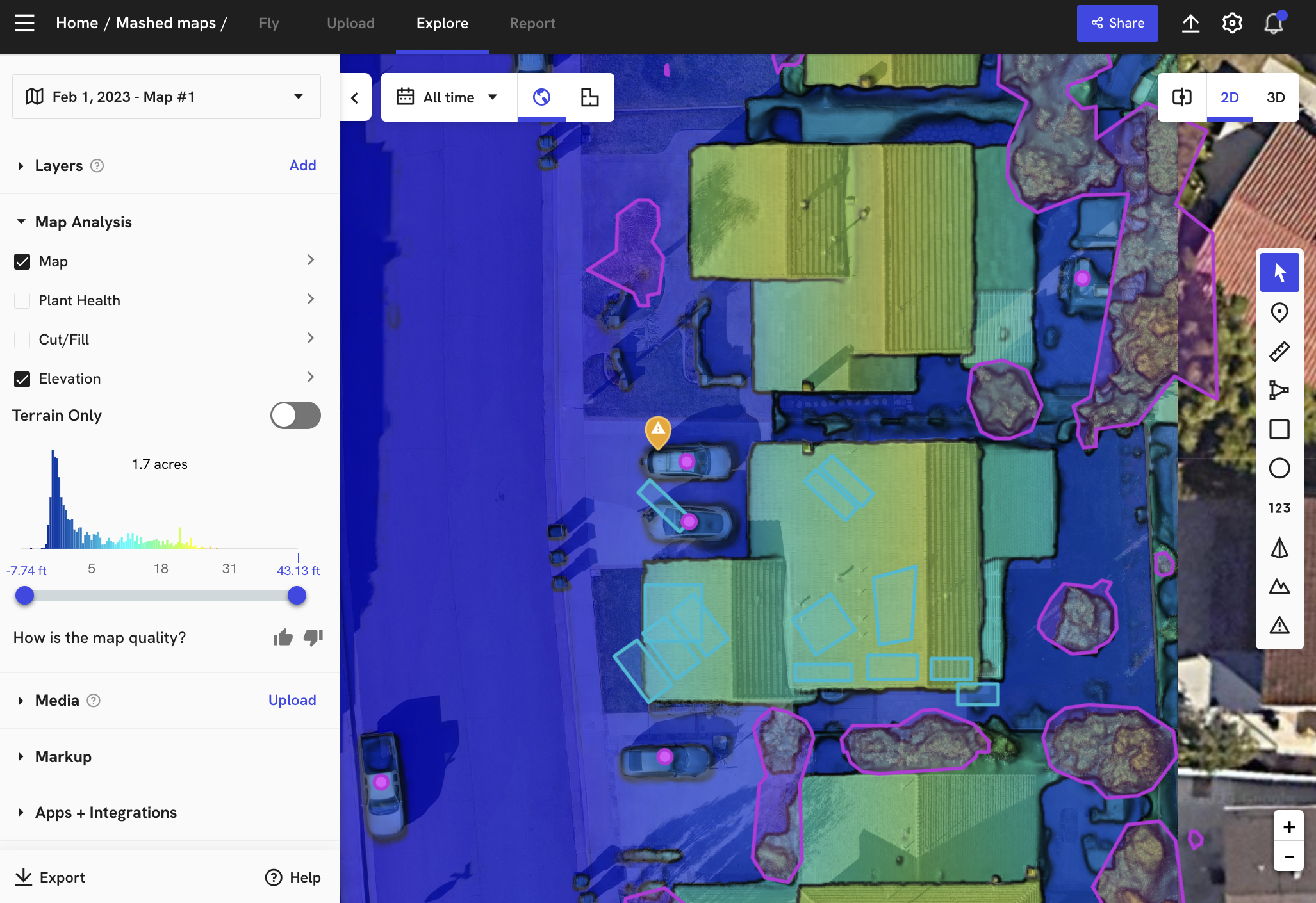Pick the rectangle area tool
1316x903 pixels.
coord(1279,429)
